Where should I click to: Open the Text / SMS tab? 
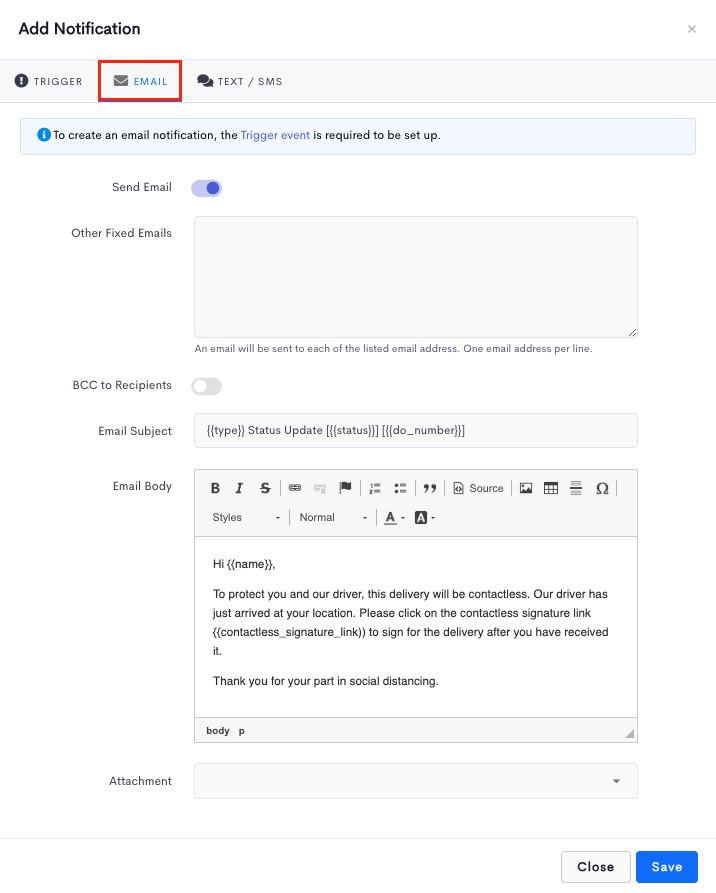[x=240, y=81]
